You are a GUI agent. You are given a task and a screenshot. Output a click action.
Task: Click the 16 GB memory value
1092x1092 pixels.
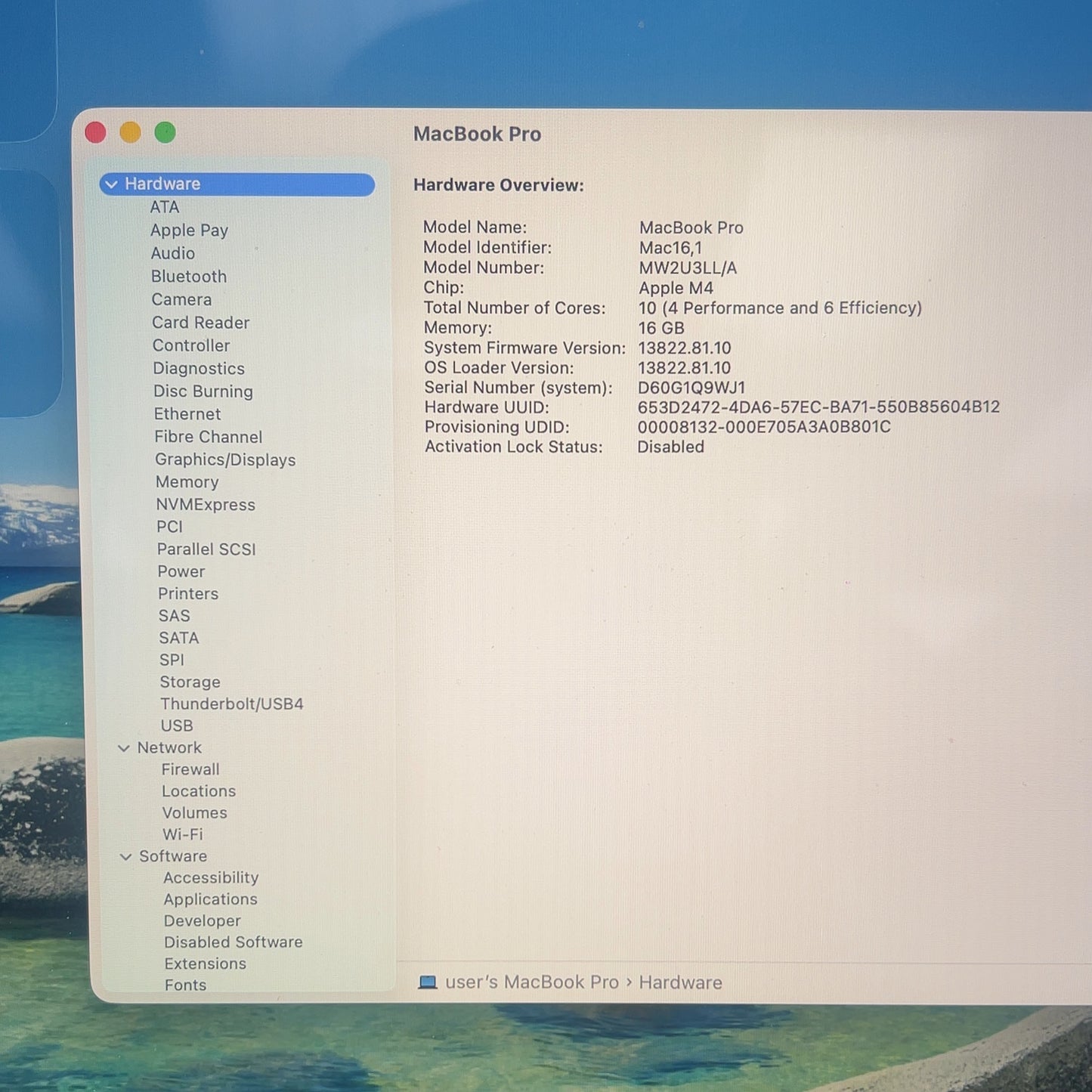661,328
